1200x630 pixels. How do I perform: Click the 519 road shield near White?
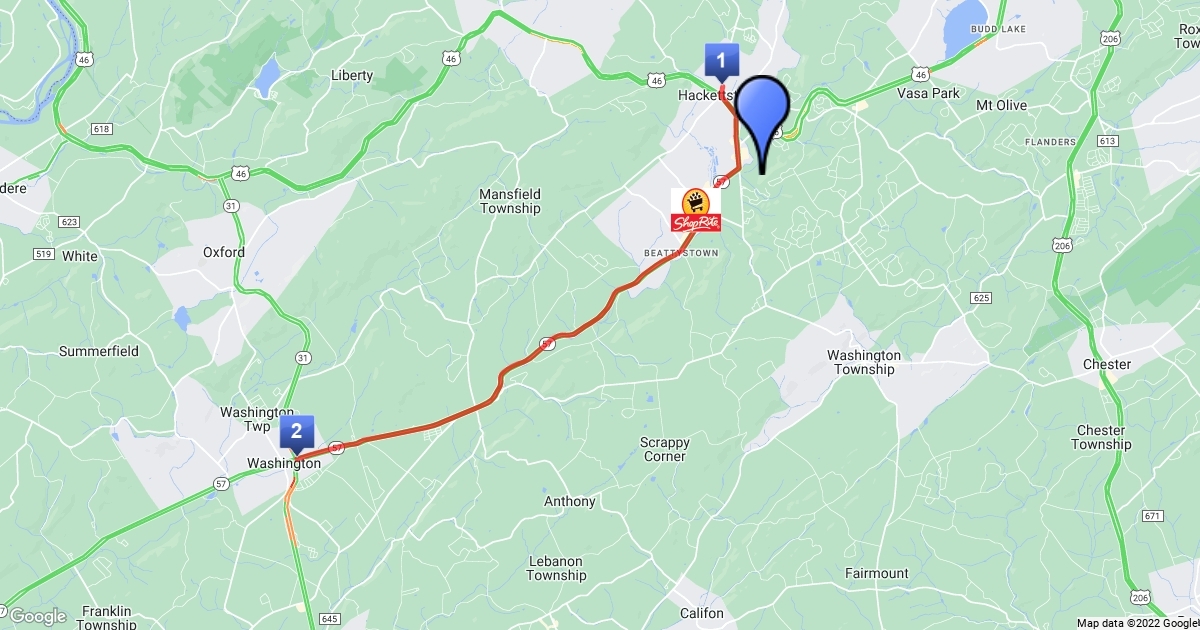(x=43, y=255)
